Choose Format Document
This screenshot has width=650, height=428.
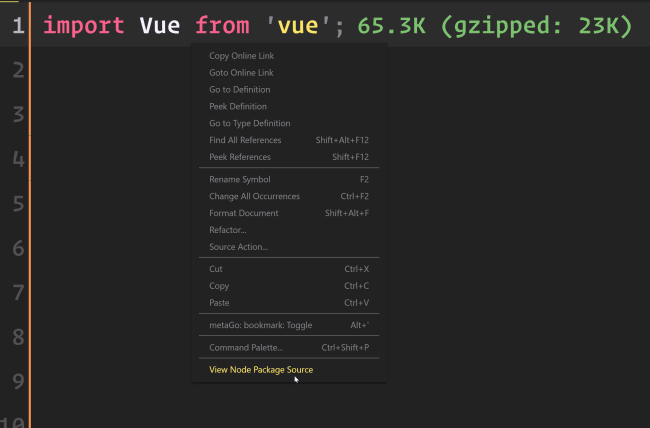tap(244, 213)
